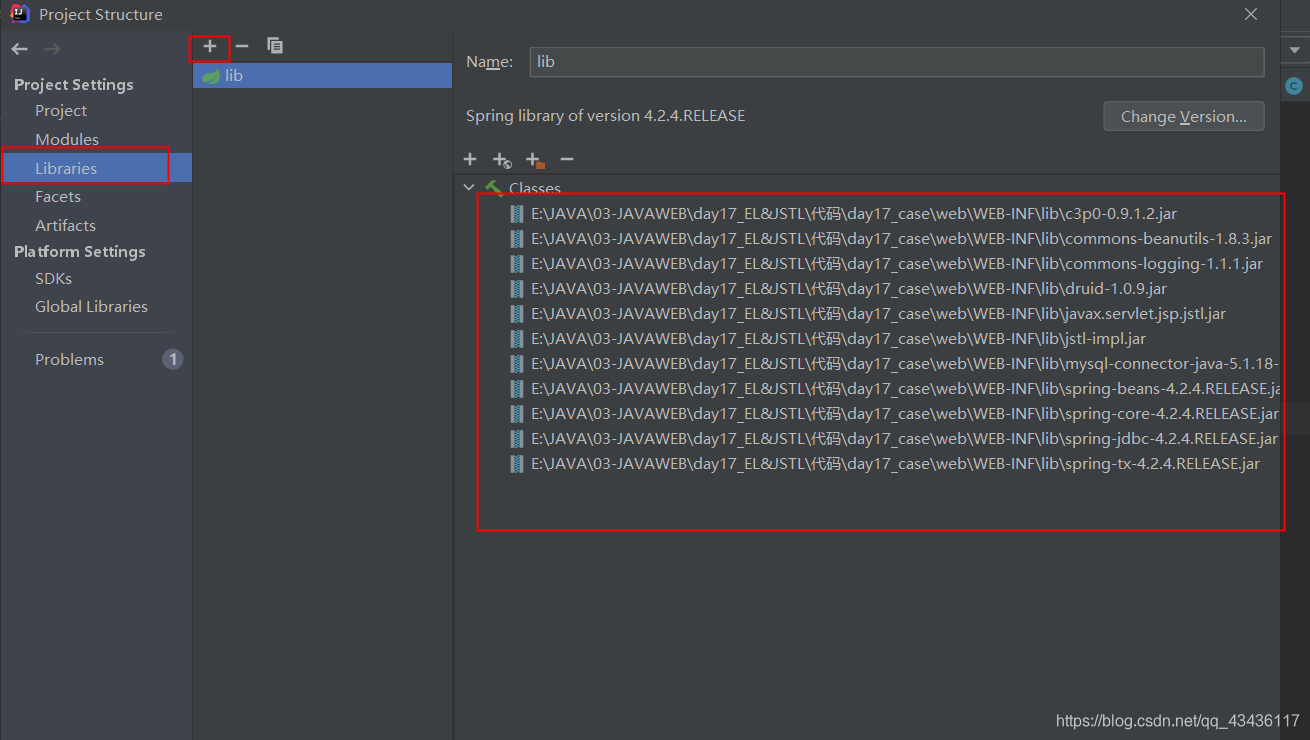The image size is (1310, 740).
Task: Remove the selected library
Action: point(242,46)
